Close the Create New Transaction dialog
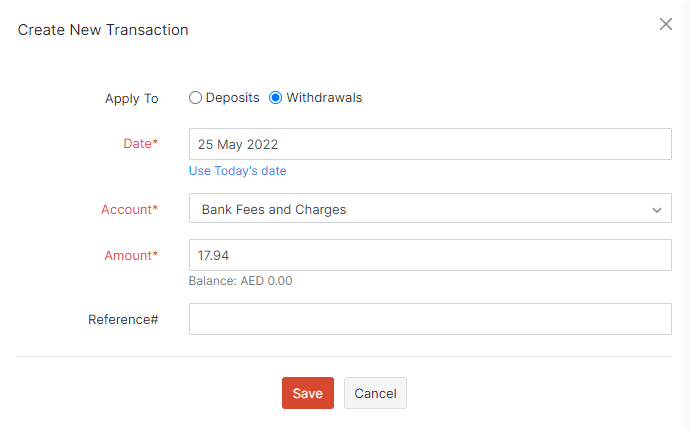 coord(666,24)
